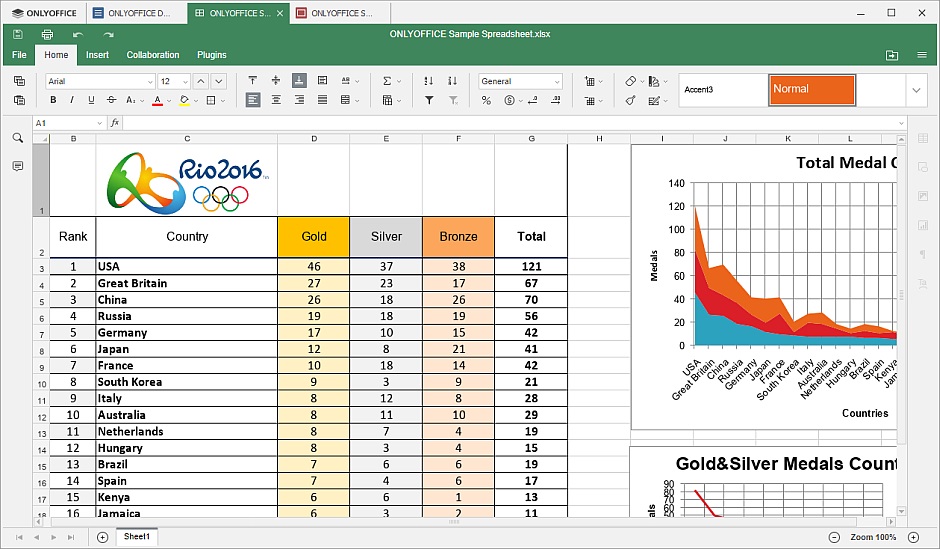Sort ascending
940x549 pixels.
pos(429,81)
